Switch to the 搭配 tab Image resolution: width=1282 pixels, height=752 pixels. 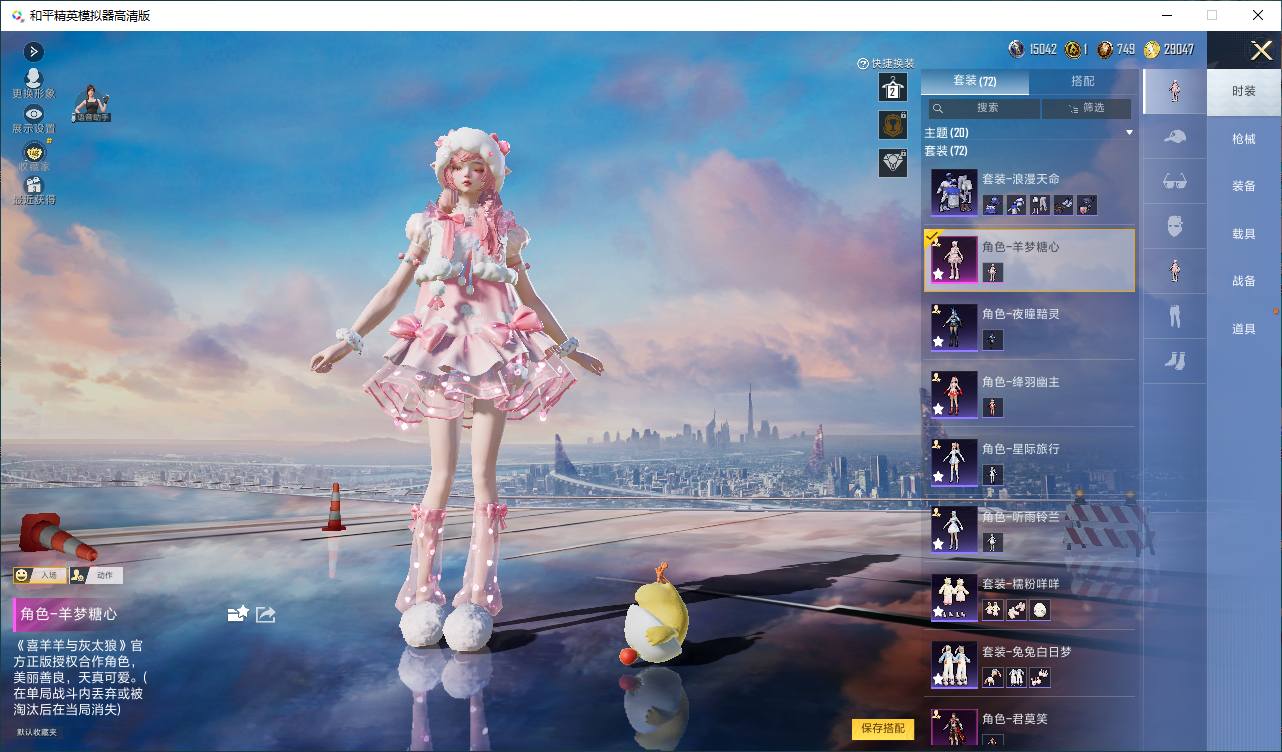[1083, 81]
